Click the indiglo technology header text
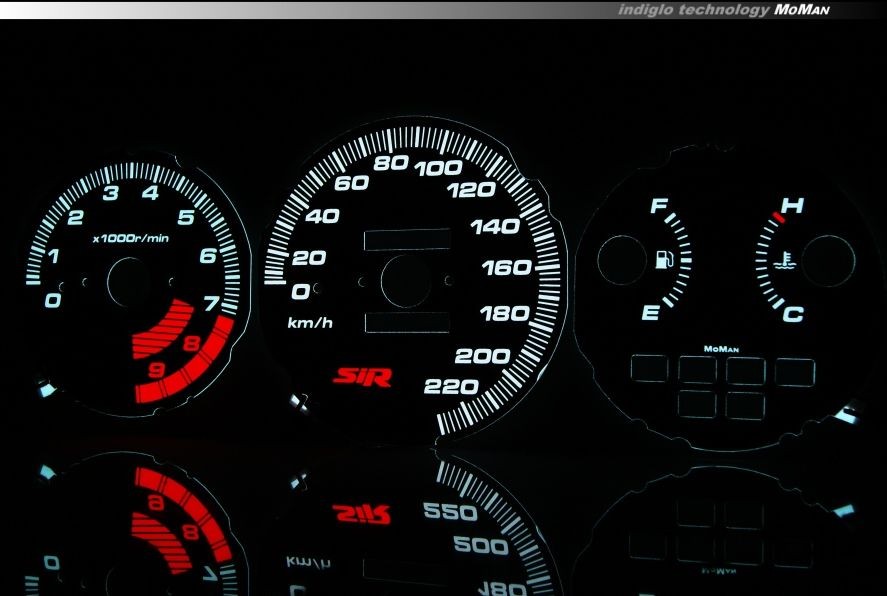The height and width of the screenshot is (596, 887). [x=693, y=9]
